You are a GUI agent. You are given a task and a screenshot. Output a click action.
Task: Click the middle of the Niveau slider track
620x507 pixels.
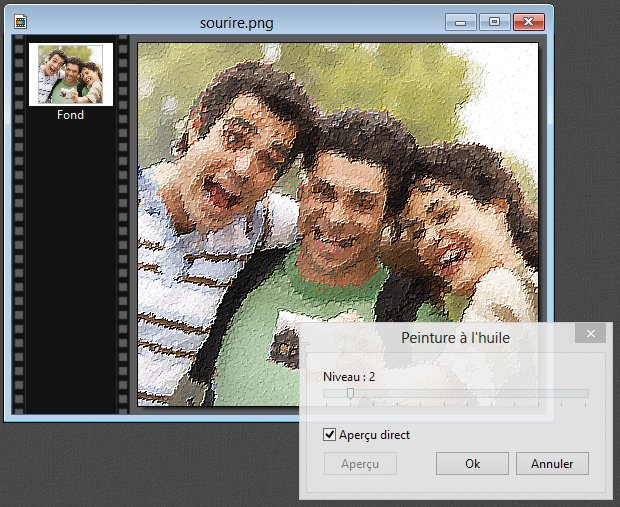456,394
